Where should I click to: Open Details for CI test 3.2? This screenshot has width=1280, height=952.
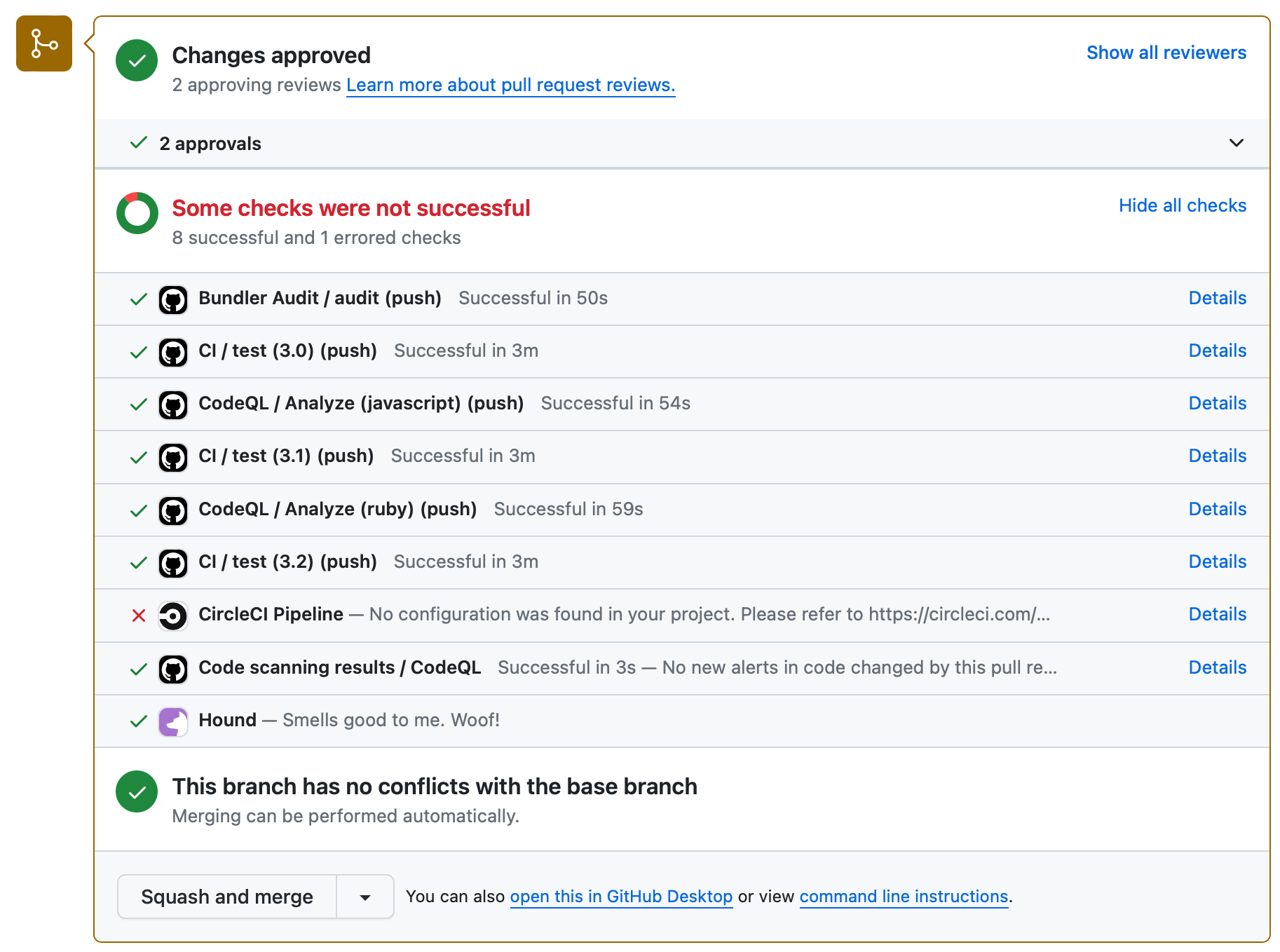1217,562
